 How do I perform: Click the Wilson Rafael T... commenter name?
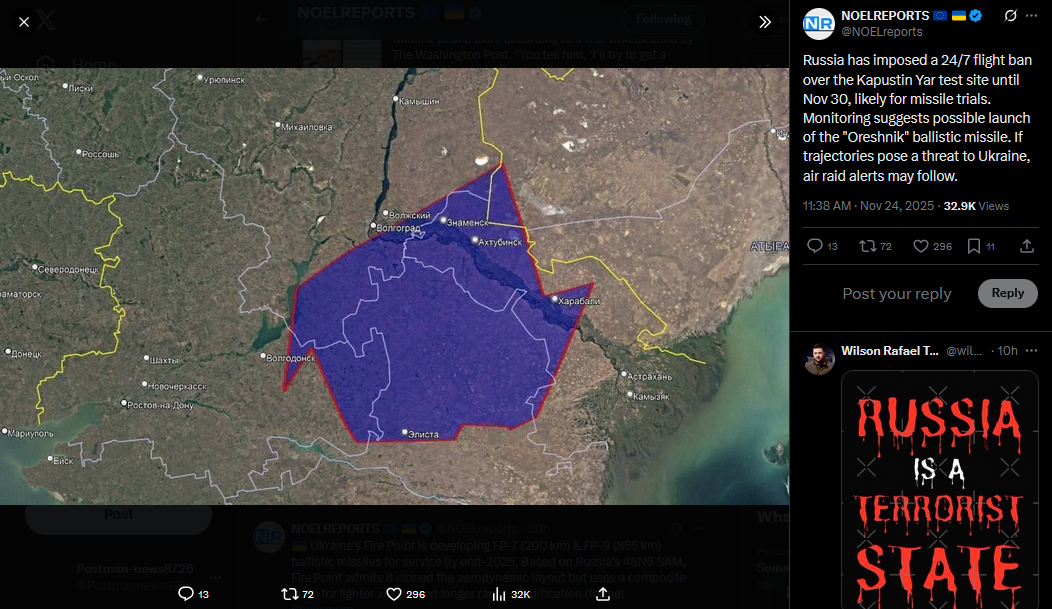point(890,351)
